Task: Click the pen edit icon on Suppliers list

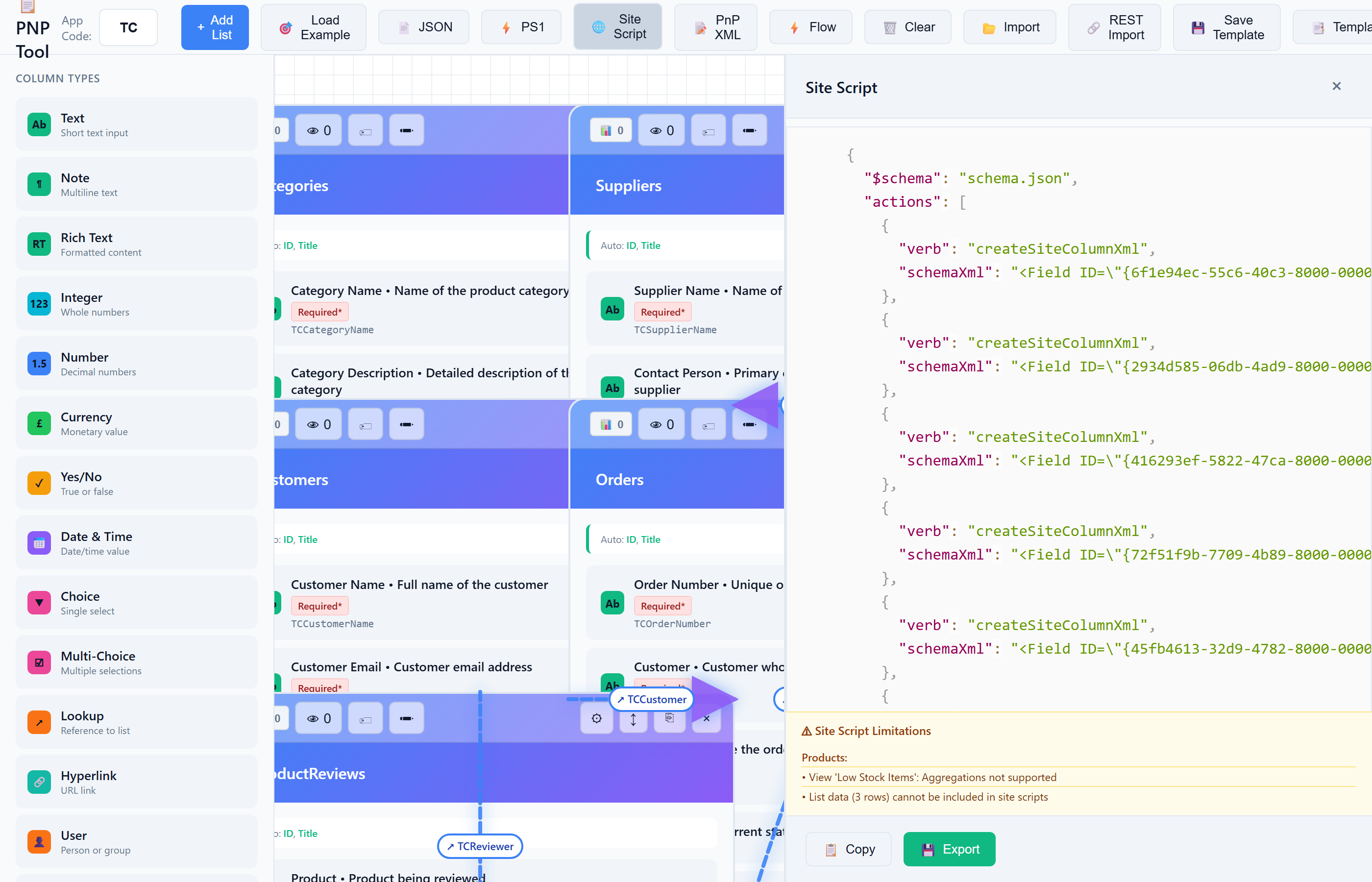Action: 749,130
